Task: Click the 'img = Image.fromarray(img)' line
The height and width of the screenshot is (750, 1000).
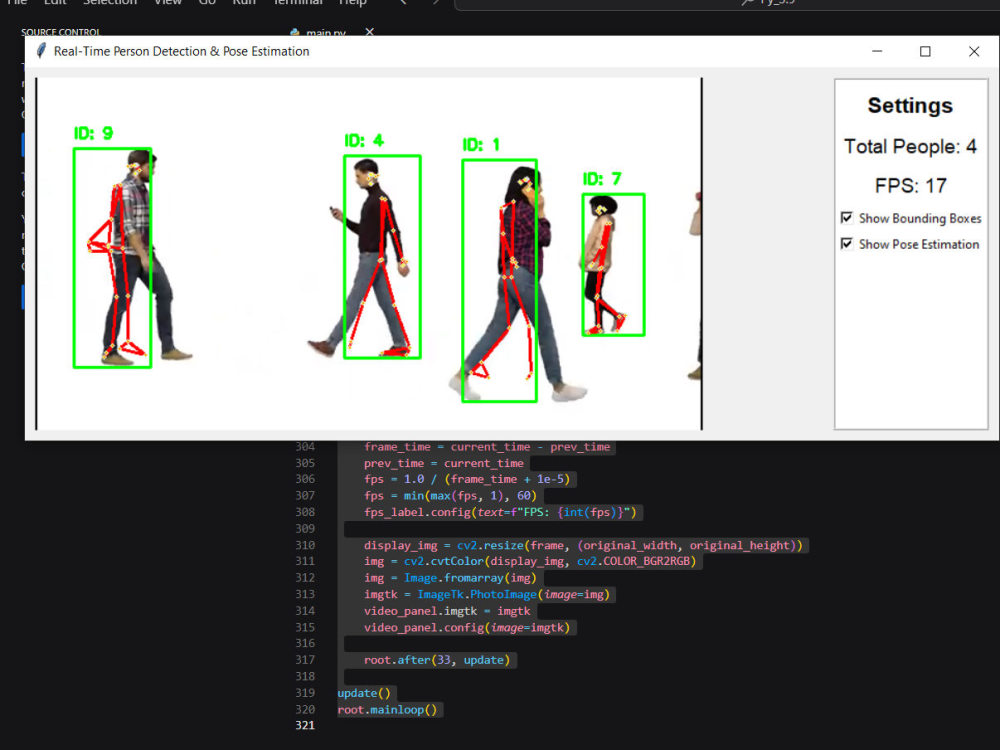Action: (450, 578)
